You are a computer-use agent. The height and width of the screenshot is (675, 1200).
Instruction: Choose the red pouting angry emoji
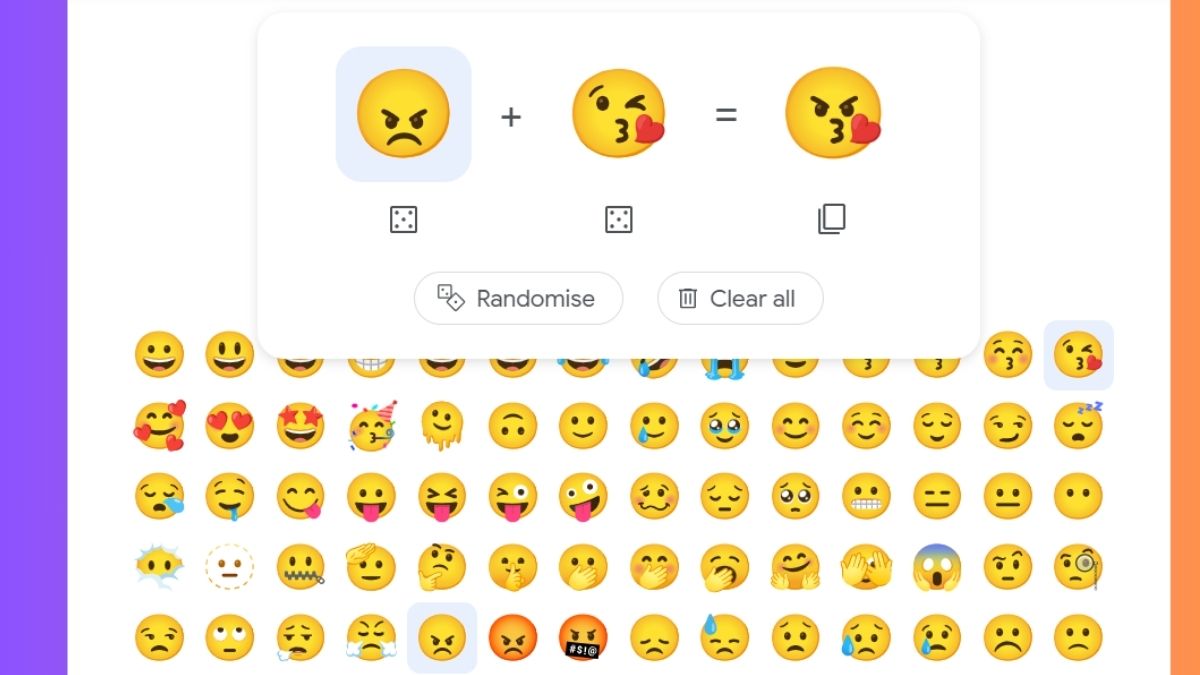[x=513, y=638]
